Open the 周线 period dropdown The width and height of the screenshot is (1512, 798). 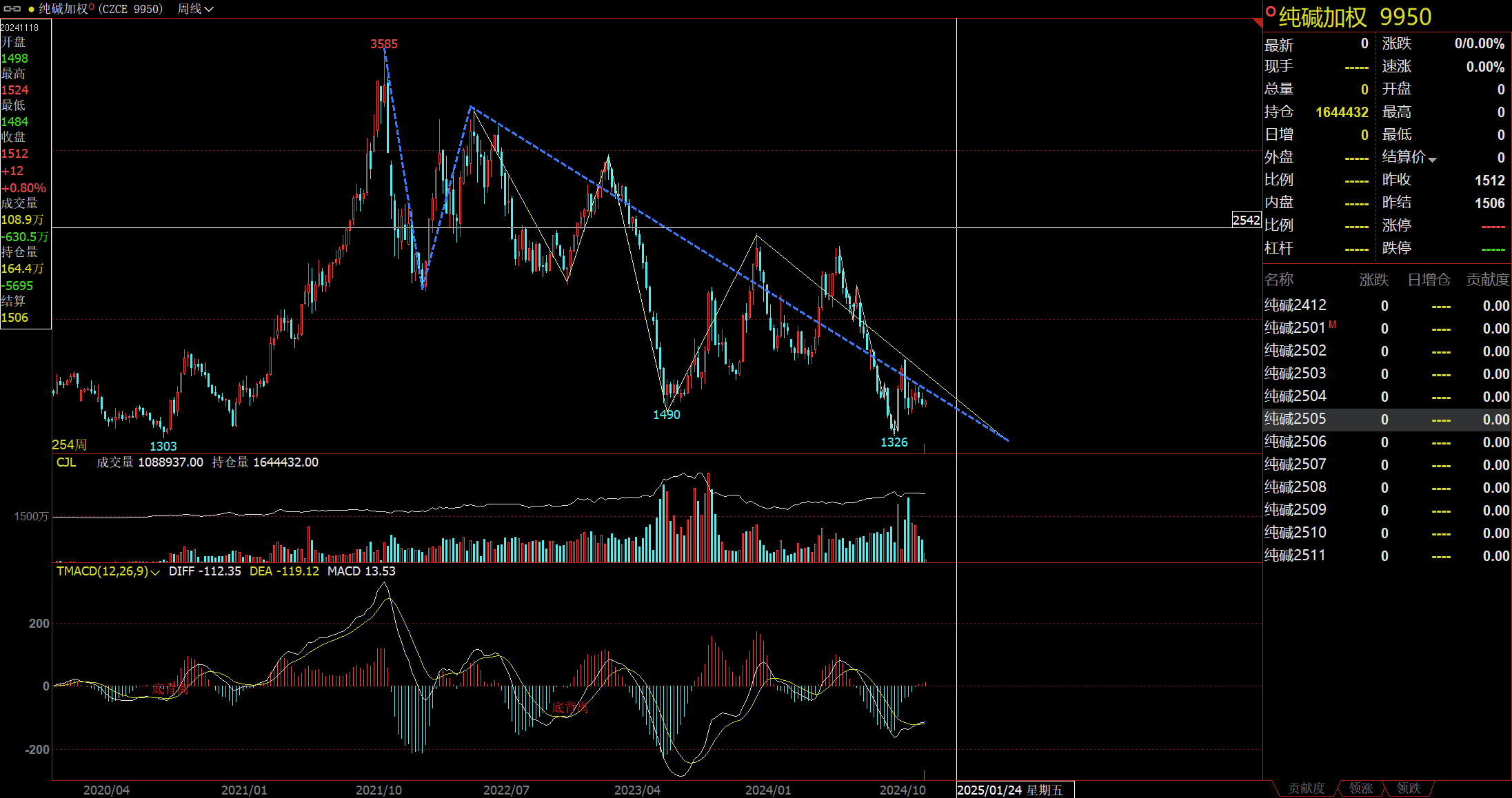[x=196, y=9]
